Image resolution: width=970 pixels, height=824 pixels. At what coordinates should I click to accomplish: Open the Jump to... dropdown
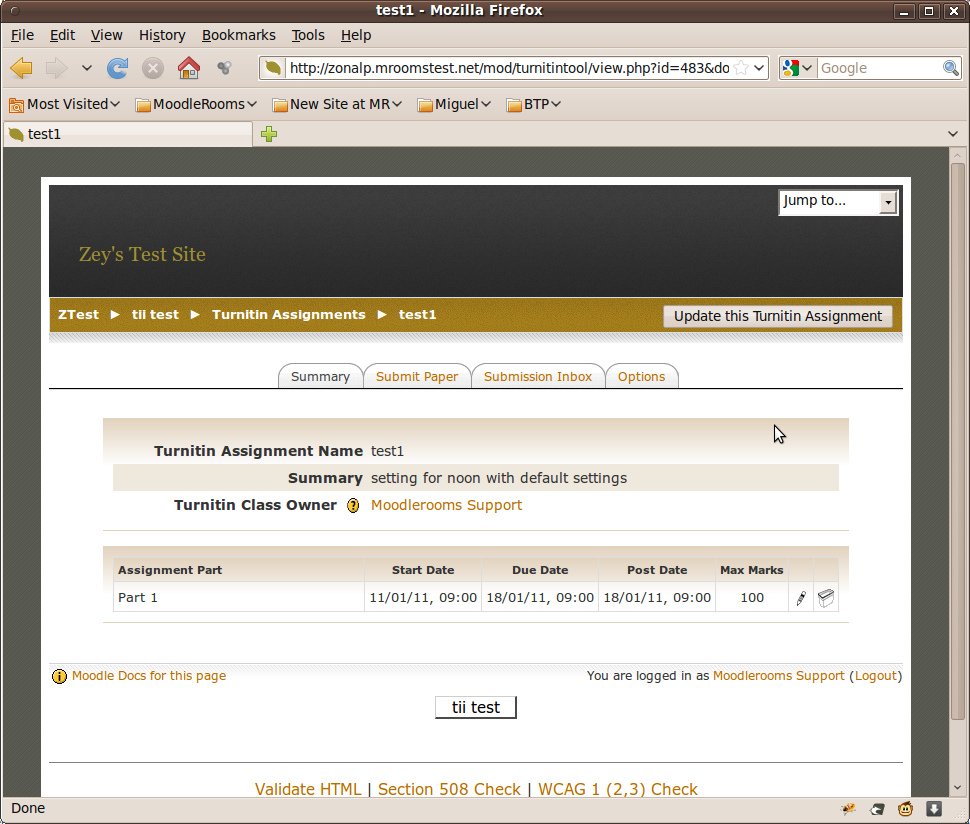[x=838, y=202]
